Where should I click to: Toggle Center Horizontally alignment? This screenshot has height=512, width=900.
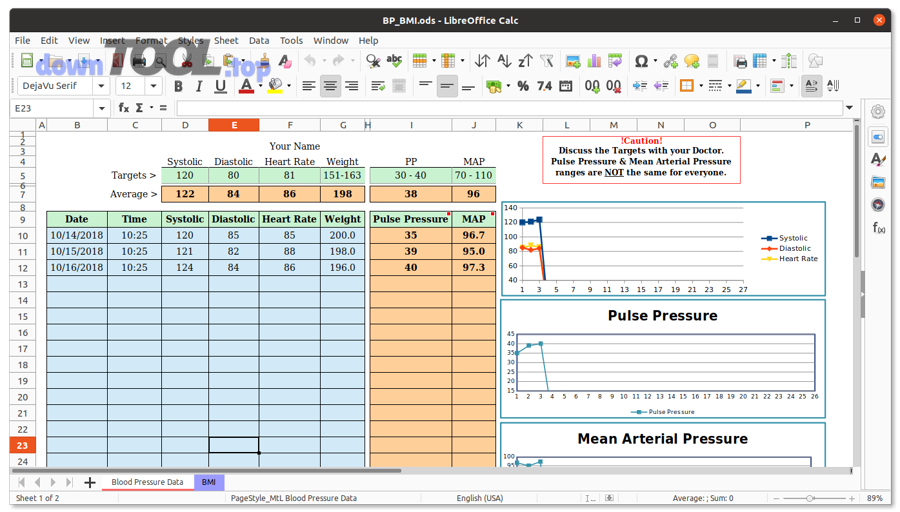(x=330, y=86)
